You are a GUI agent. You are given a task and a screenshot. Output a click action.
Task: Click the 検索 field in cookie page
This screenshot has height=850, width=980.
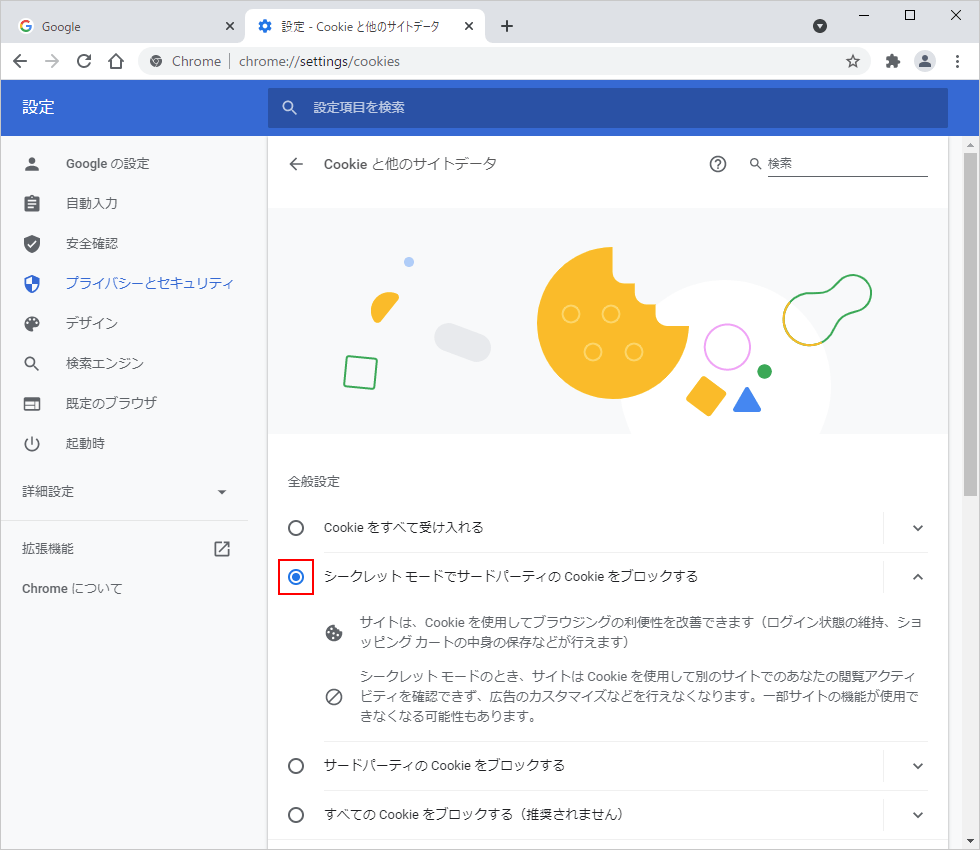847,164
